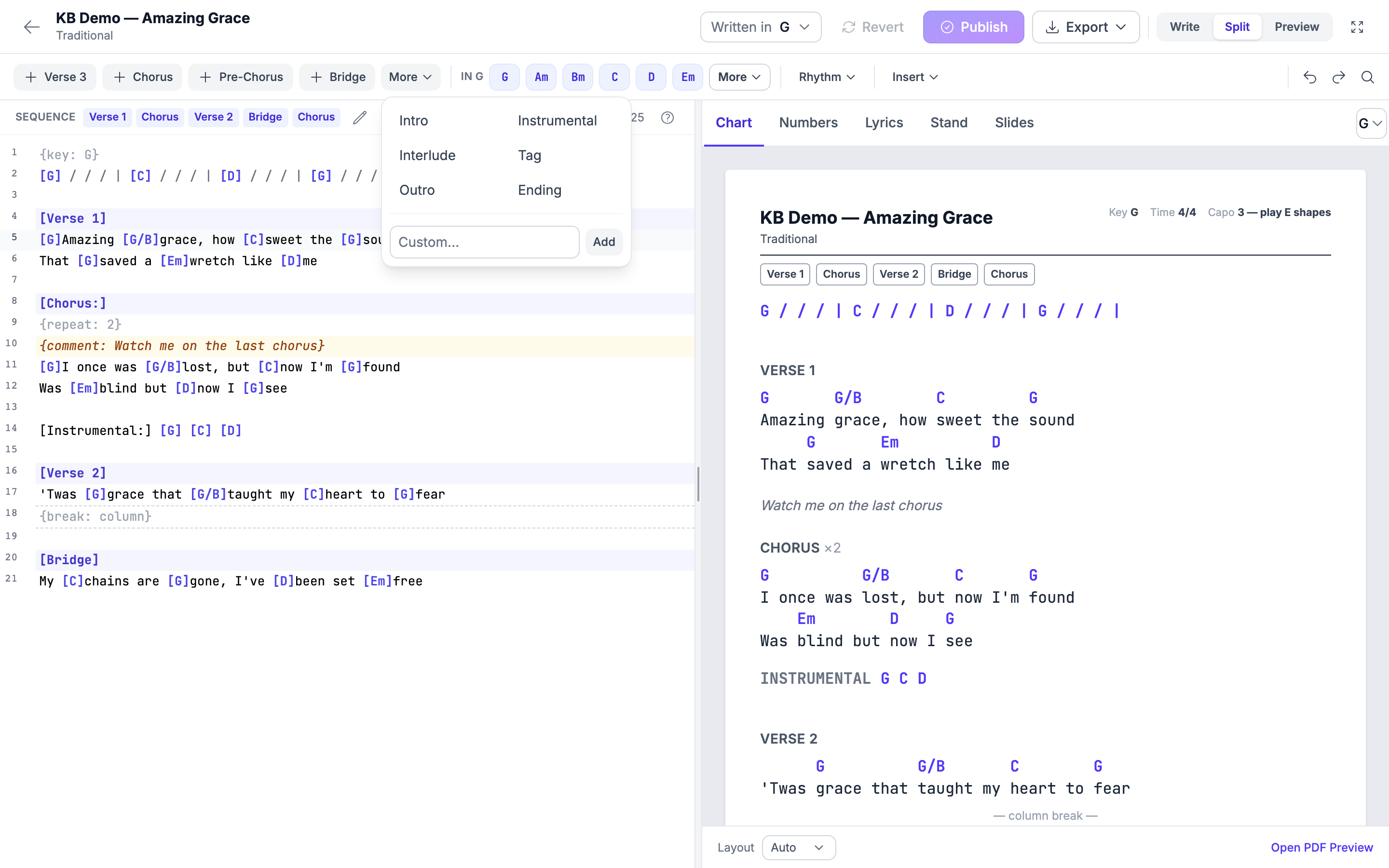Click the help question mark icon

pyautogui.click(x=667, y=118)
